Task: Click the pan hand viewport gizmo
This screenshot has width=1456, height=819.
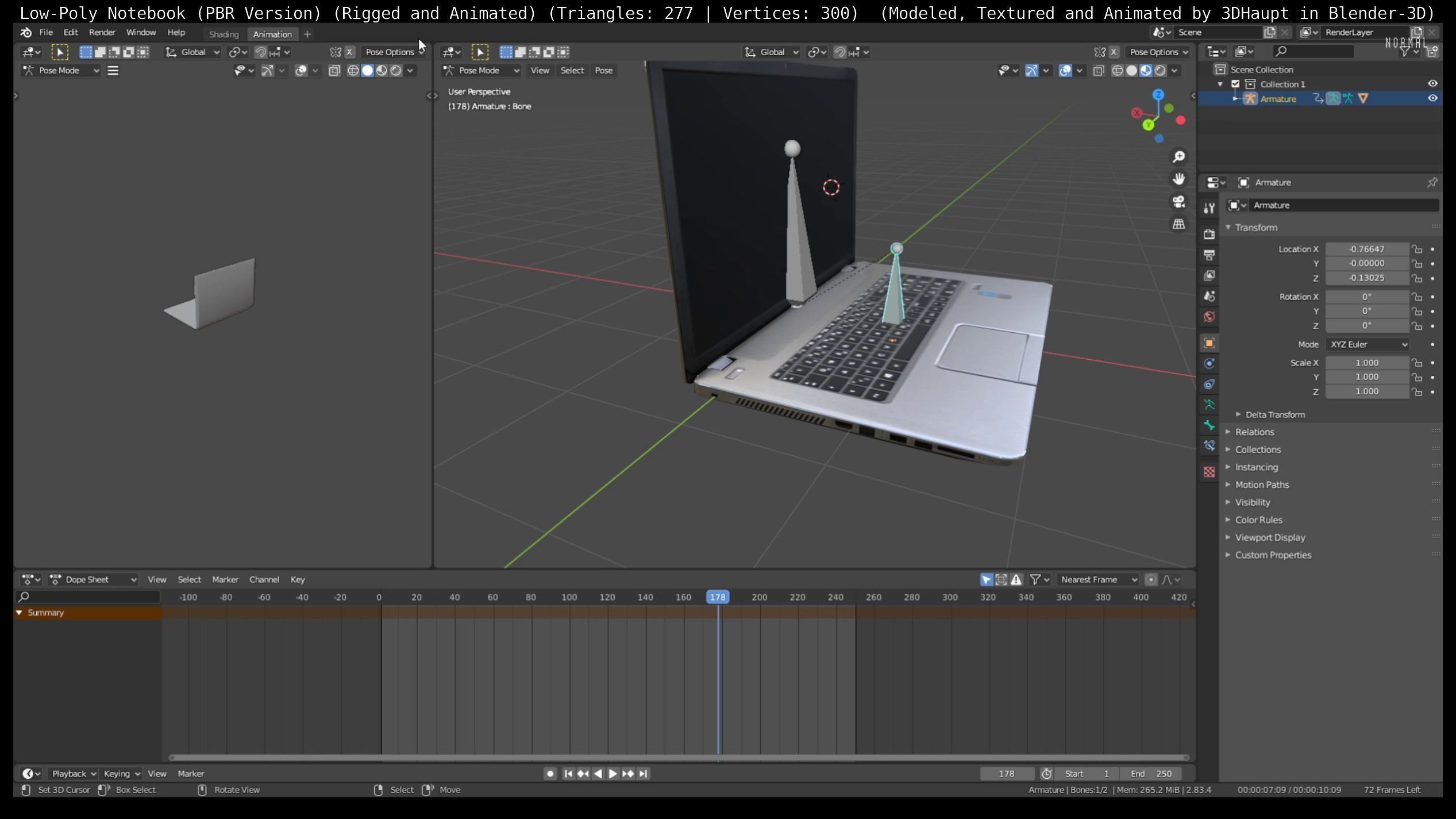Action: [1178, 179]
